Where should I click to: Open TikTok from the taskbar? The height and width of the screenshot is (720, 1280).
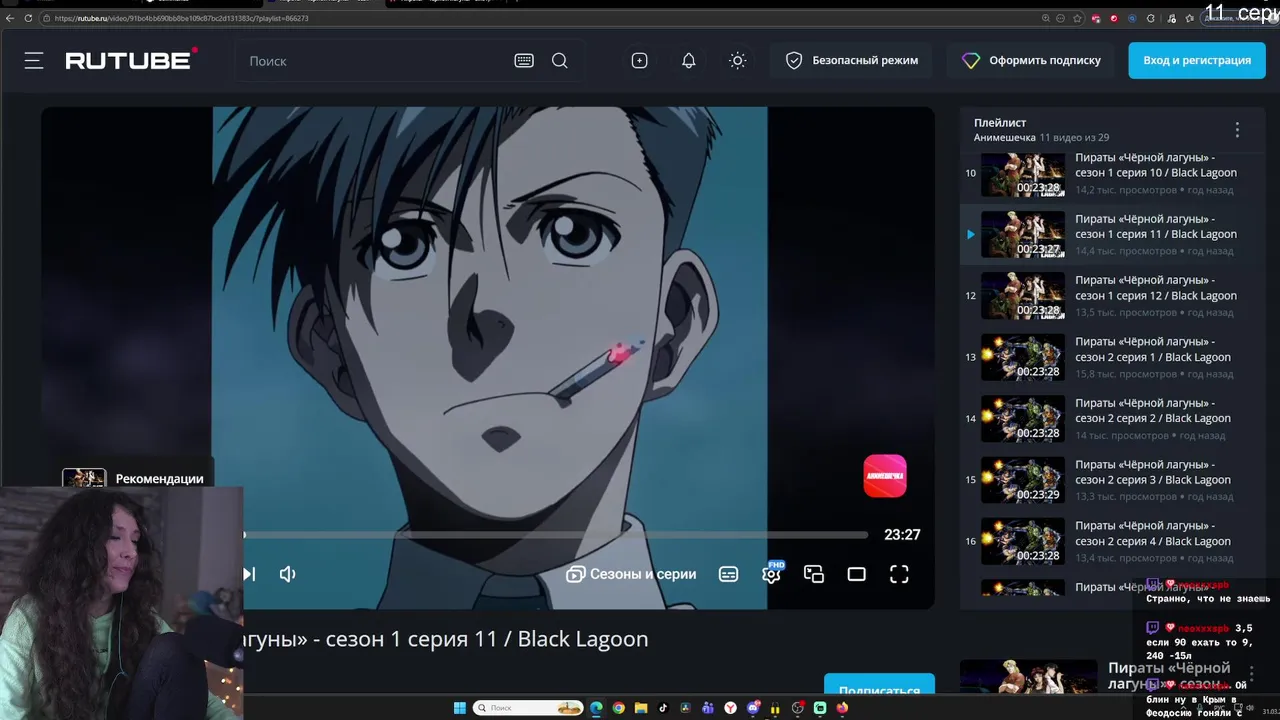[x=663, y=708]
